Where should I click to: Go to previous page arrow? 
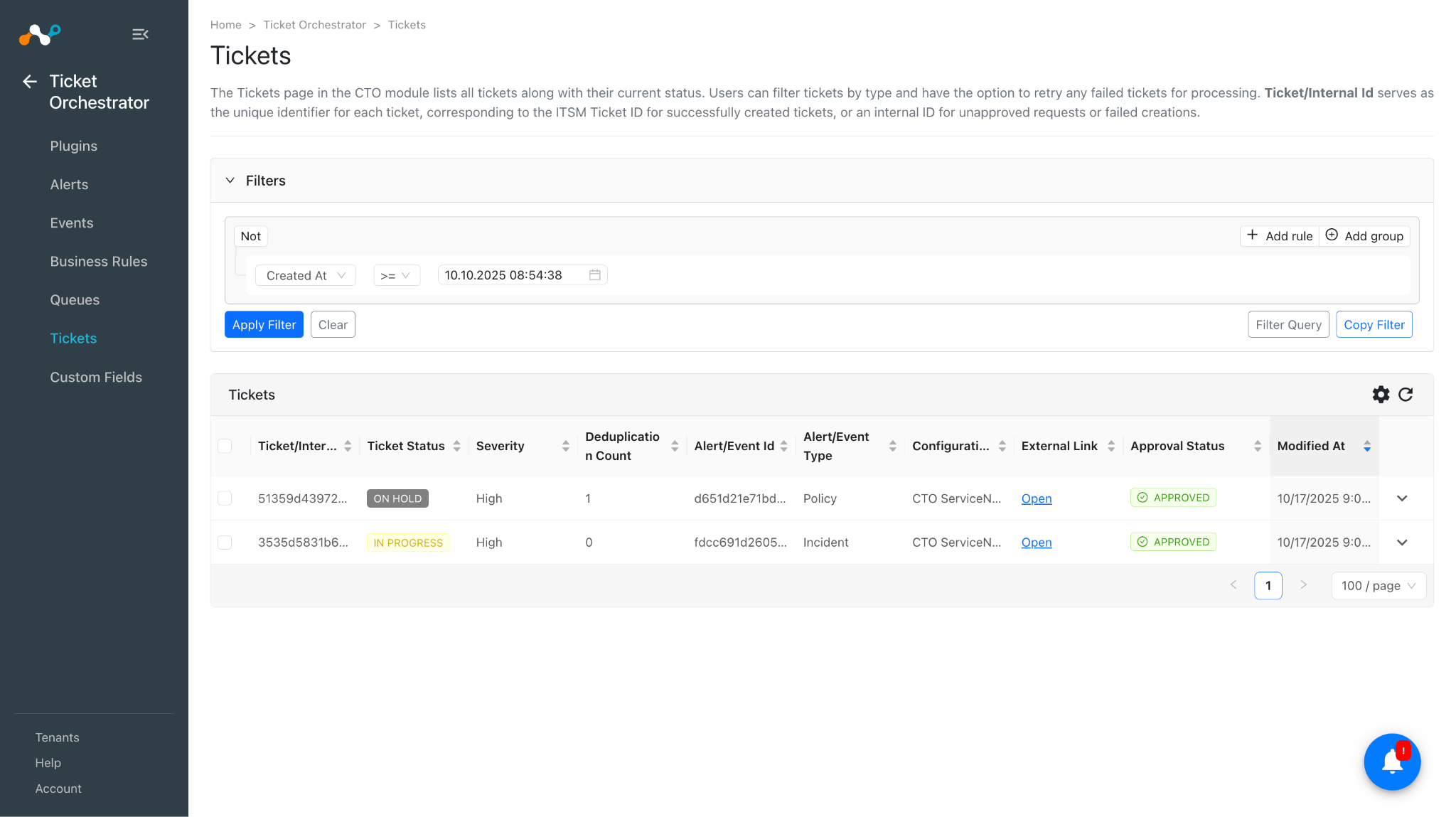(1233, 585)
